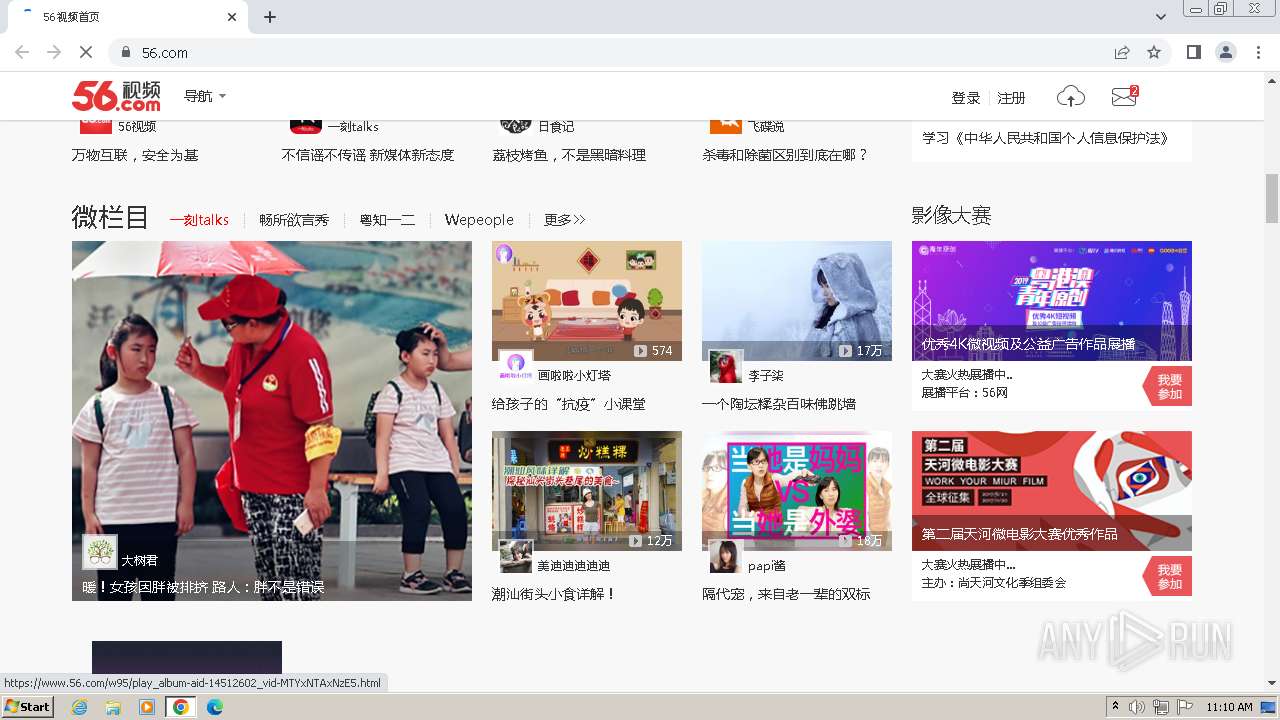Image resolution: width=1280 pixels, height=720 pixels.
Task: Open the media player taskbar icon
Action: [147, 707]
